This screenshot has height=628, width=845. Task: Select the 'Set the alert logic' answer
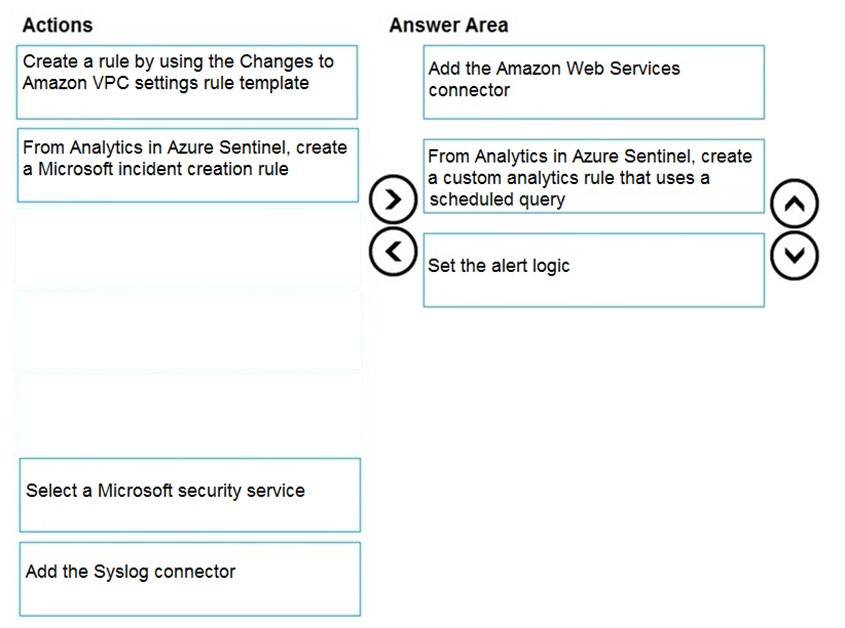pyautogui.click(x=594, y=270)
